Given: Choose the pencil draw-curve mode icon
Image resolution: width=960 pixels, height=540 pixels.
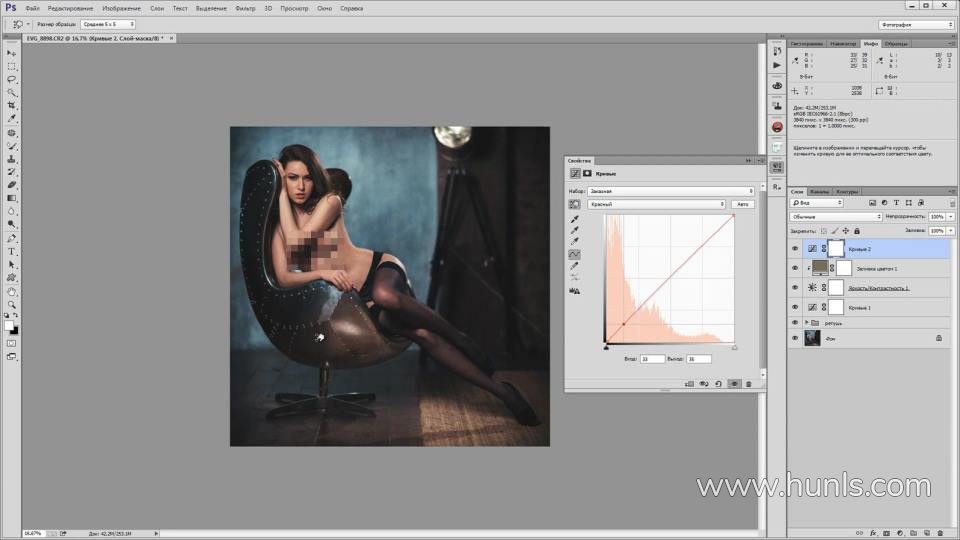Looking at the screenshot, I should click(574, 266).
